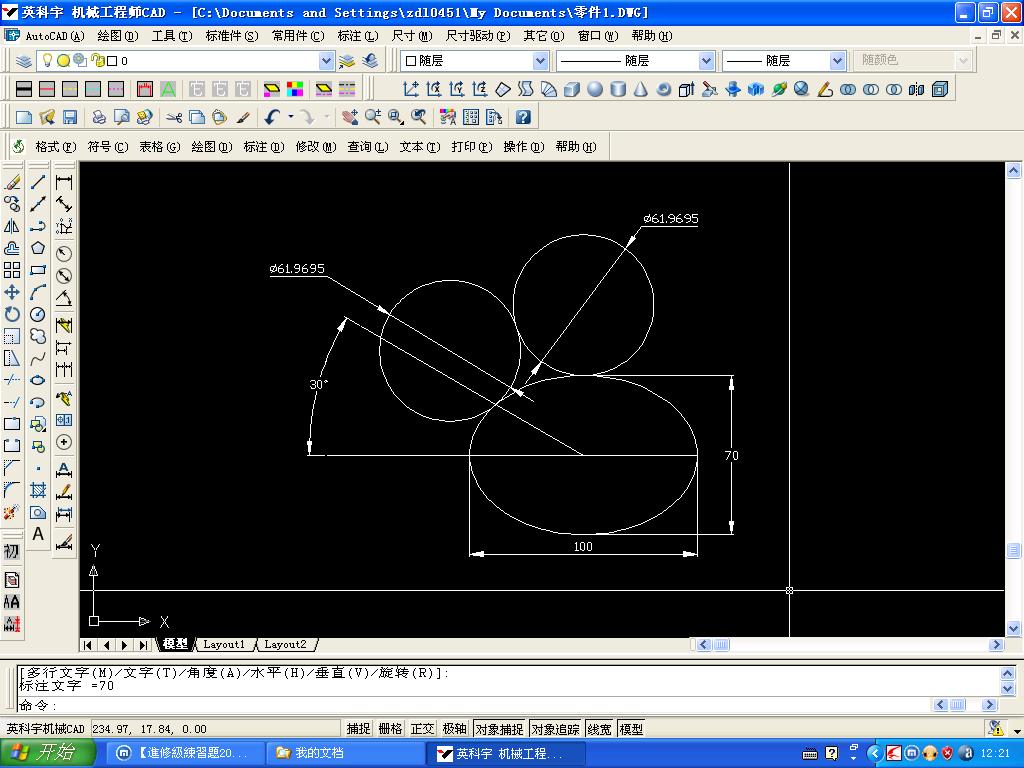Screen dimensions: 1024x768
Task: Switch to the Layout1 tab
Action: [x=224, y=645]
